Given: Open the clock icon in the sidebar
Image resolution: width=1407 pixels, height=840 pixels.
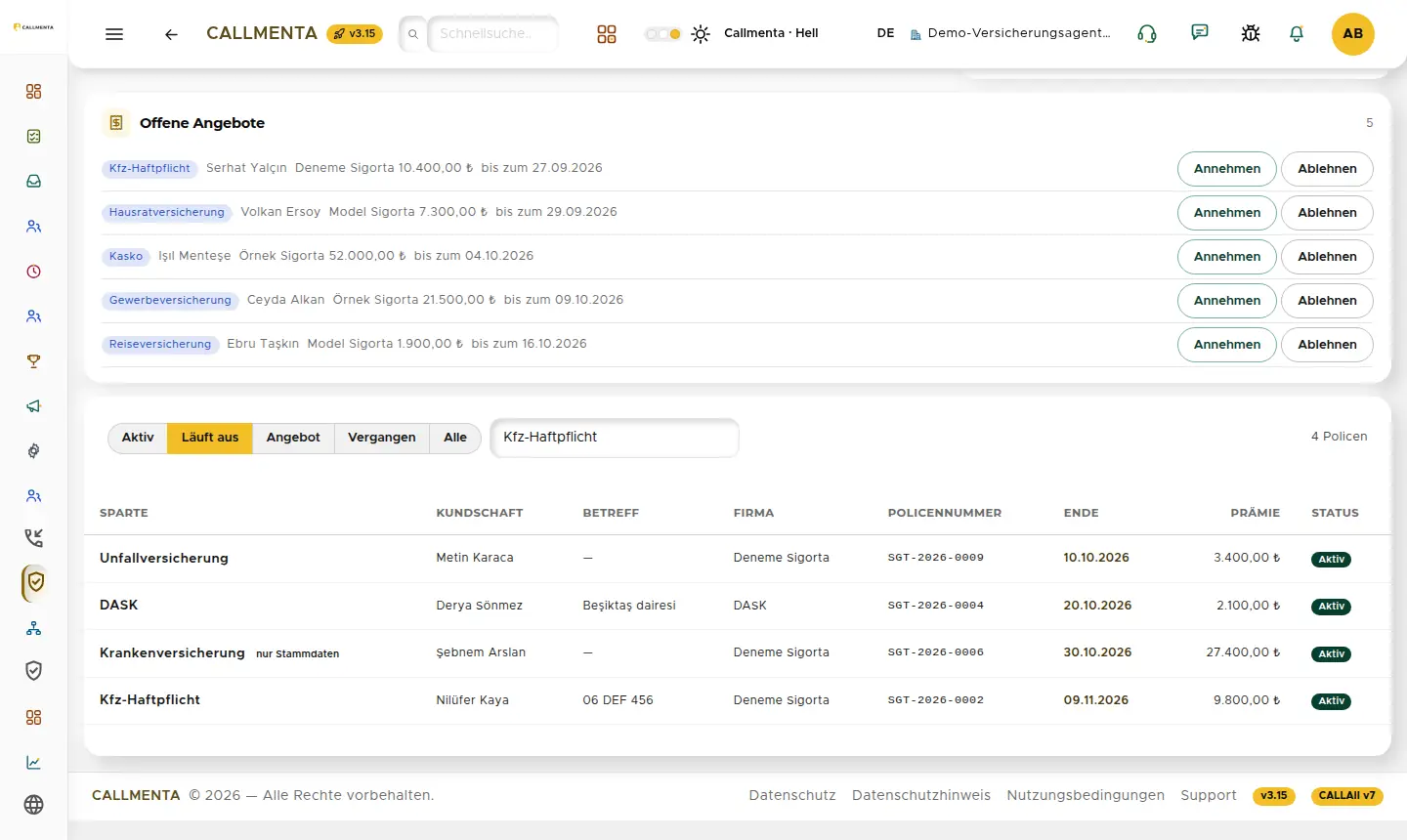Looking at the screenshot, I should 34,272.
